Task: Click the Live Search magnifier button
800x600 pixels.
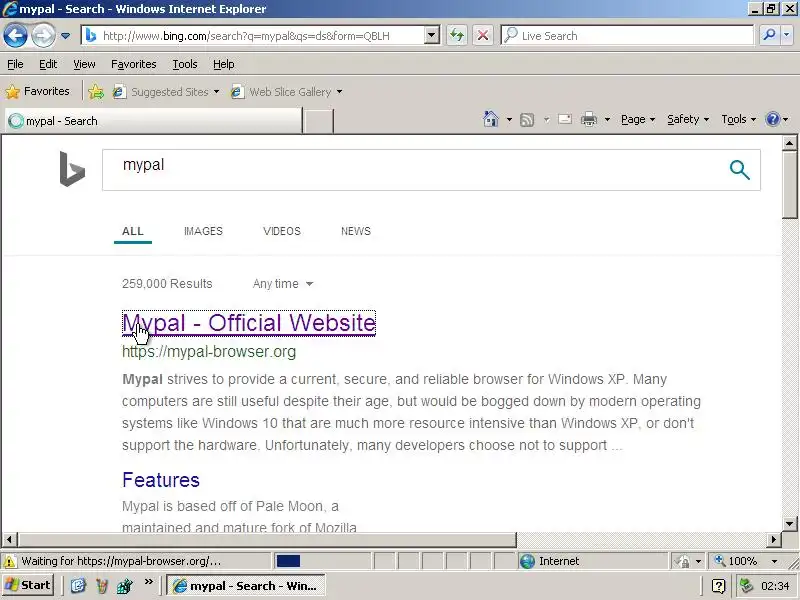Action: click(769, 35)
